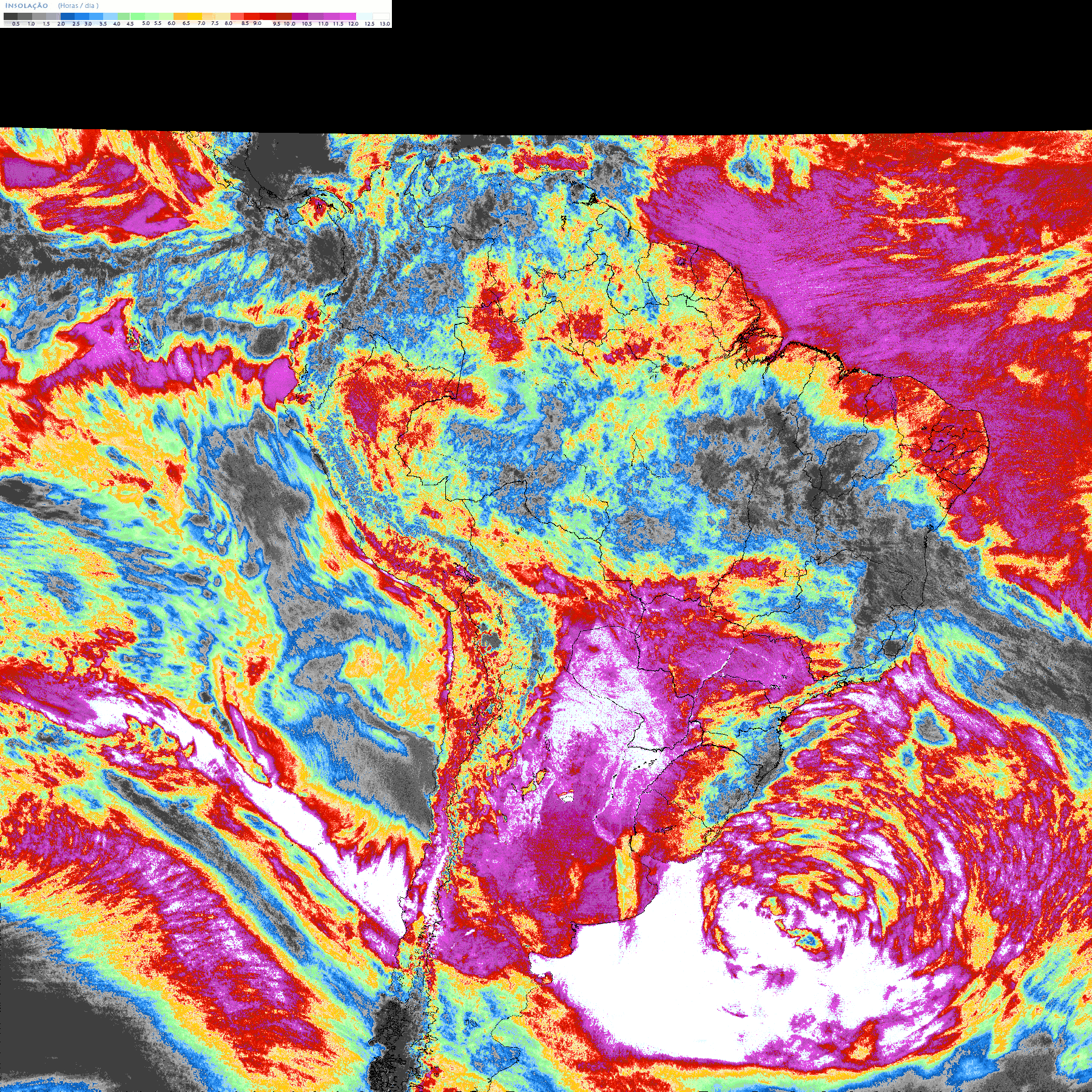Select the 7.0 legend value
The image size is (1092, 1092).
[201, 23]
